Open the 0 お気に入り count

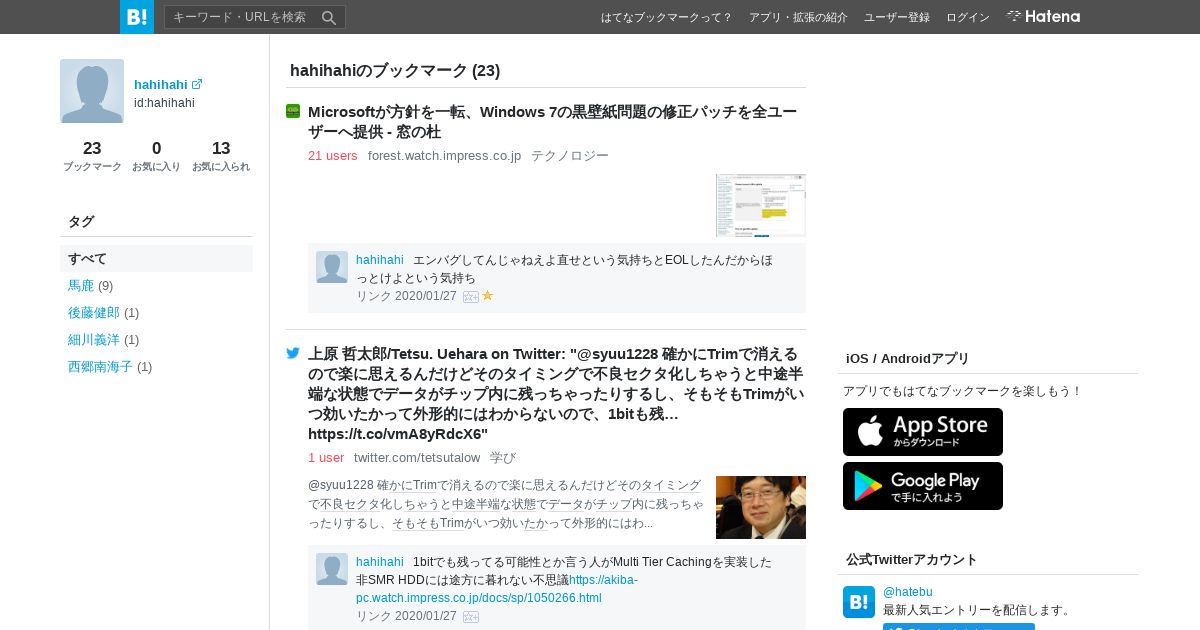pyautogui.click(x=157, y=156)
